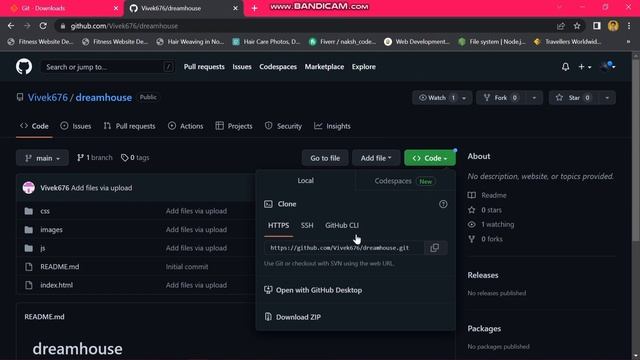Screen dimensions: 640x360
Task: Open the index.html file
Action: point(56,285)
